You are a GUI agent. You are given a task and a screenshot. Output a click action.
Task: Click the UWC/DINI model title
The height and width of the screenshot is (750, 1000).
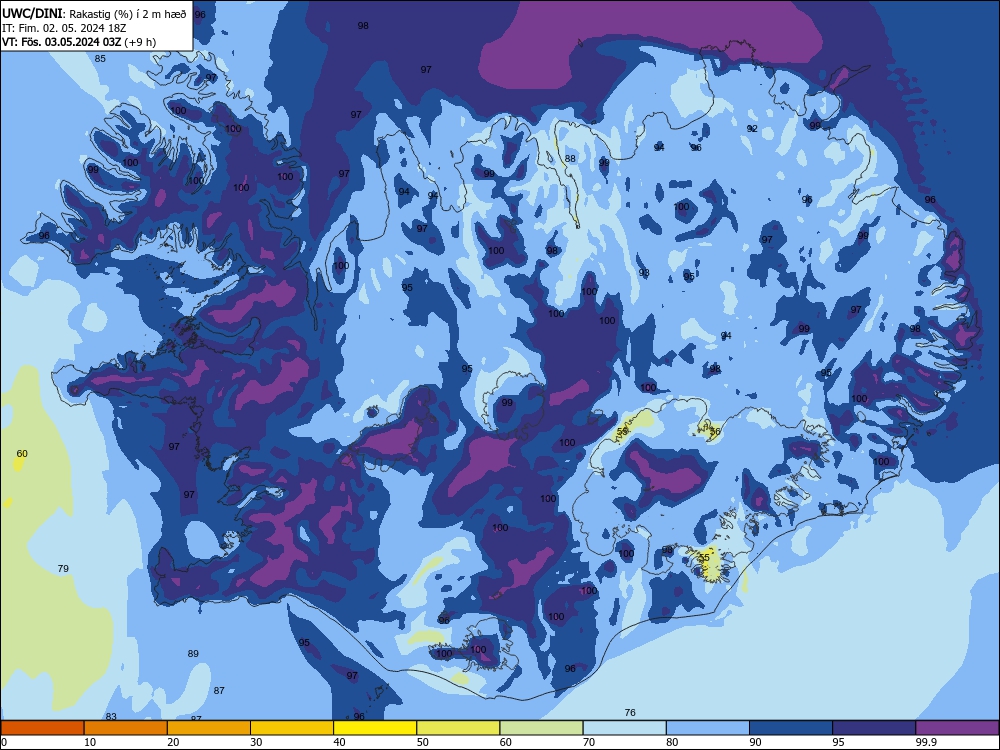click(x=33, y=13)
